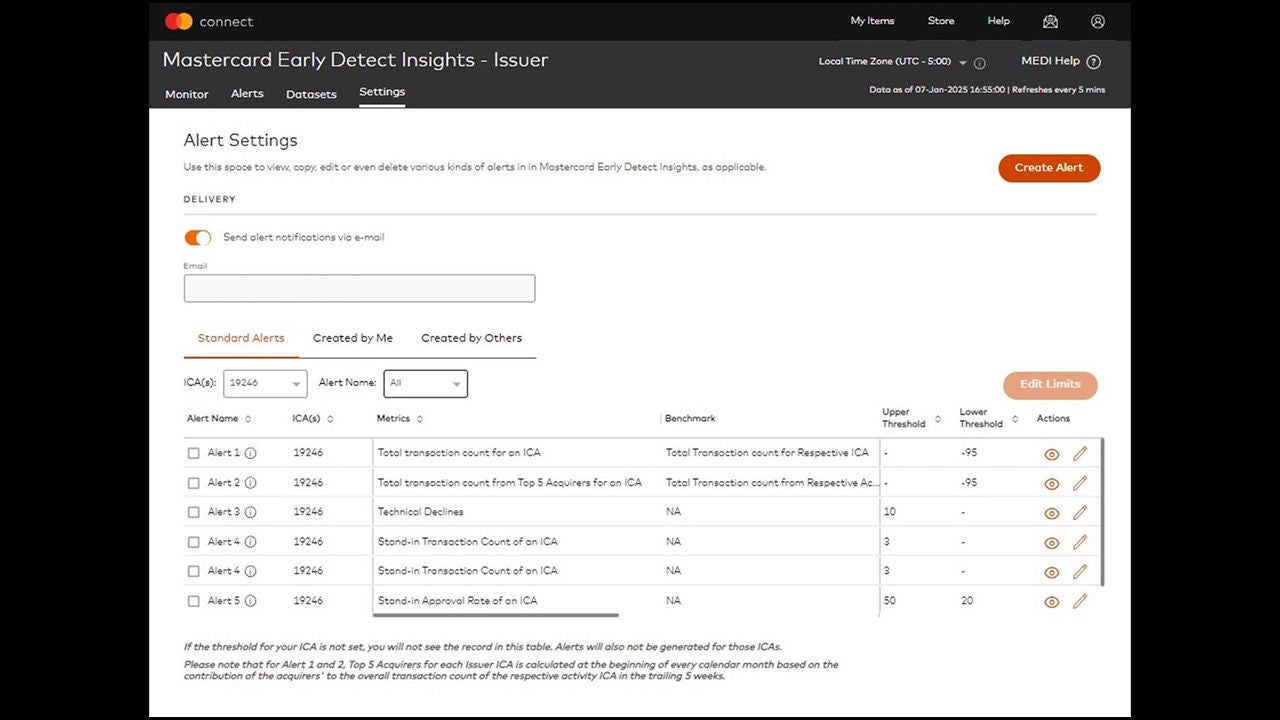Select the Alert 5 checkbox
The image size is (1280, 720).
(194, 602)
